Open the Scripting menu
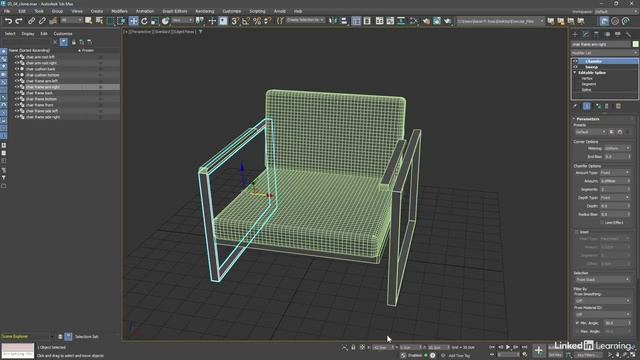Image resolution: width=640 pixels, height=360 pixels. [257, 11]
